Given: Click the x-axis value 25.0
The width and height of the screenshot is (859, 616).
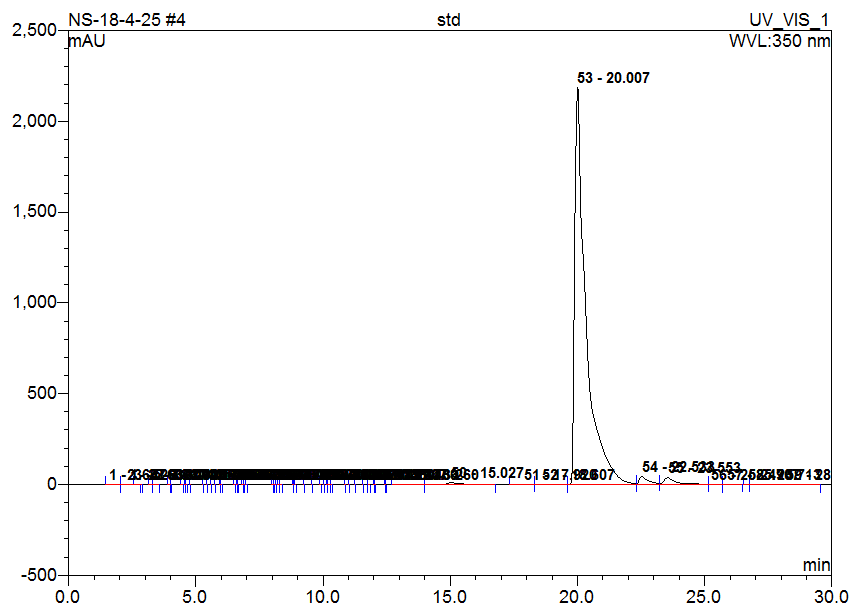Looking at the screenshot, I should [x=704, y=596].
